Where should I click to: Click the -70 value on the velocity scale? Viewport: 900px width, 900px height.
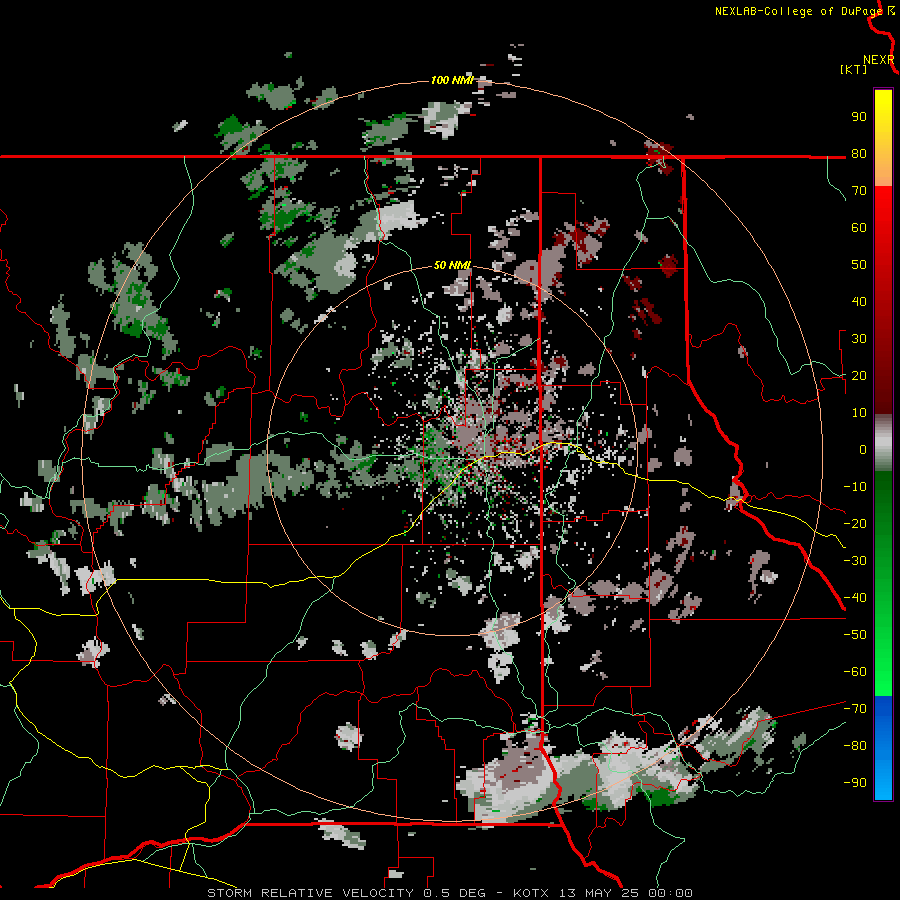(x=855, y=709)
